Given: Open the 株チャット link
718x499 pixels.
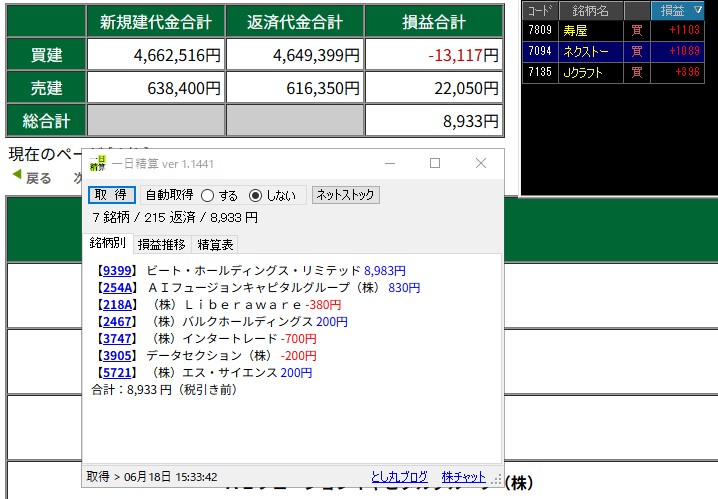Looking at the screenshot, I should pos(463,477).
